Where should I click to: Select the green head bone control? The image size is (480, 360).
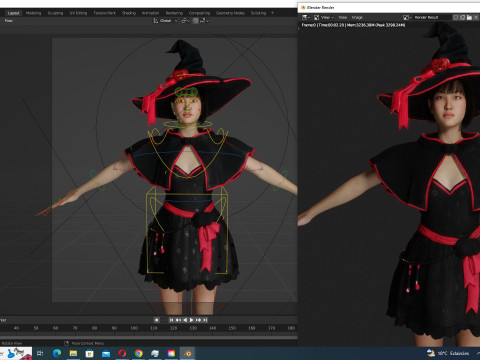tap(186, 92)
